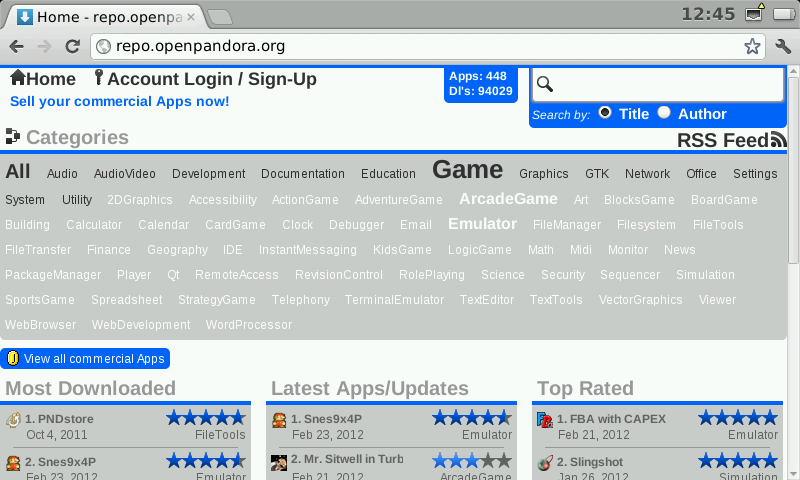800x480 pixels.
Task: Select the Author search radio button
Action: 664,112
